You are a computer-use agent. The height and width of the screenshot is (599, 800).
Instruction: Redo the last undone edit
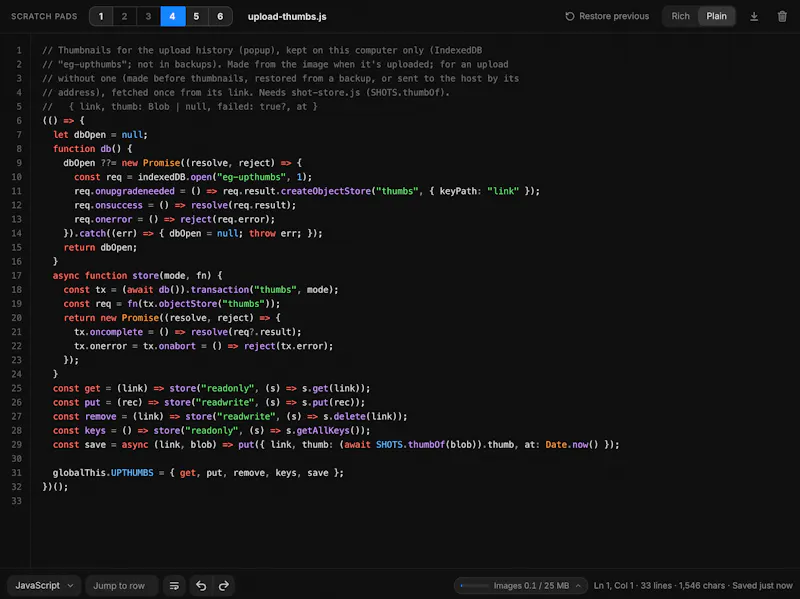pyautogui.click(x=223, y=585)
